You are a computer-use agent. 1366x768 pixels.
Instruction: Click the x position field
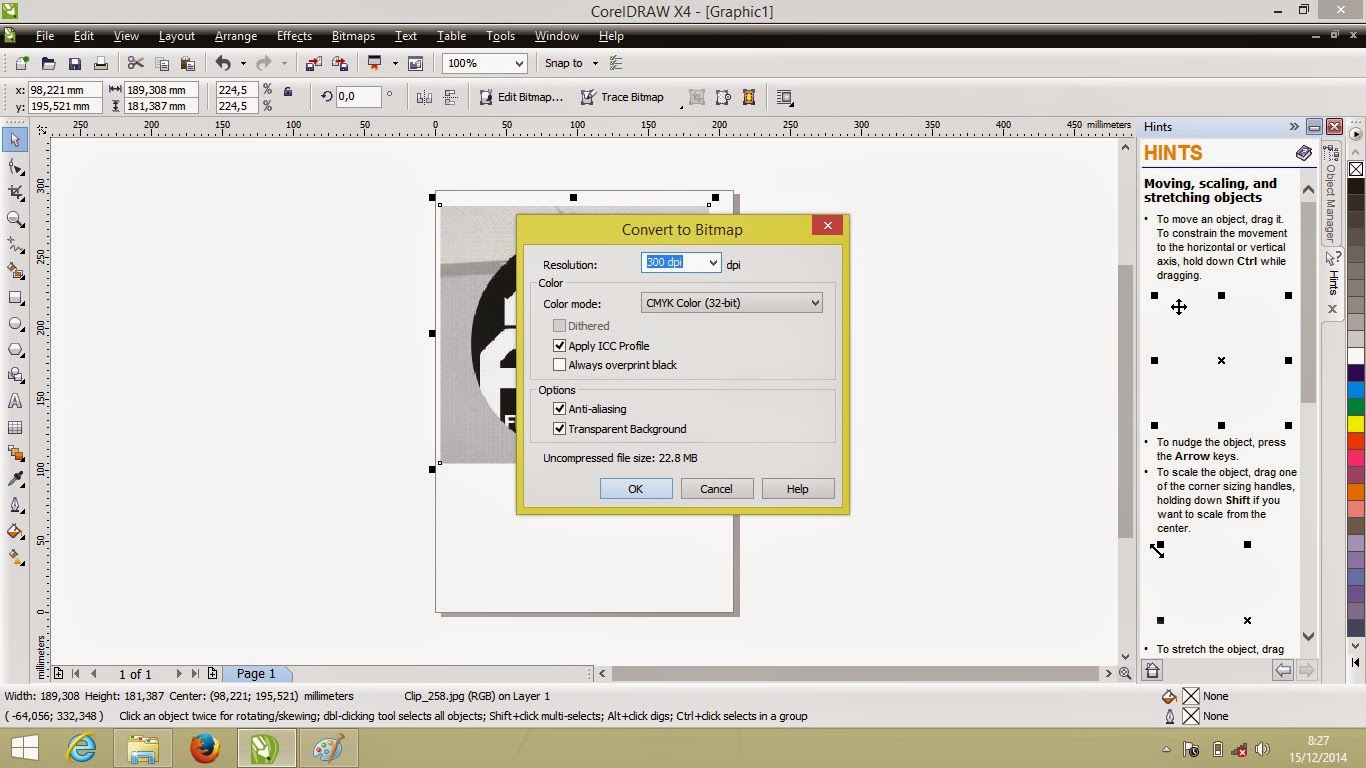[65, 90]
